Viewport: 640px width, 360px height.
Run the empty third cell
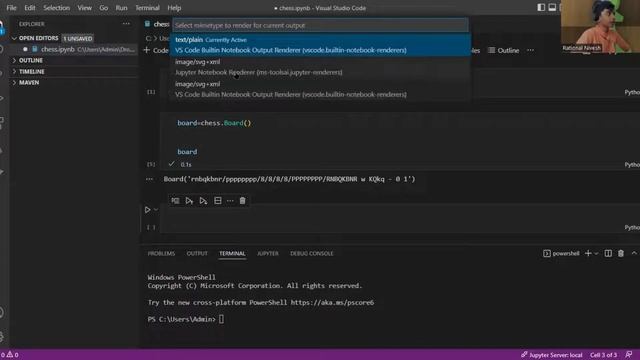tap(147, 210)
